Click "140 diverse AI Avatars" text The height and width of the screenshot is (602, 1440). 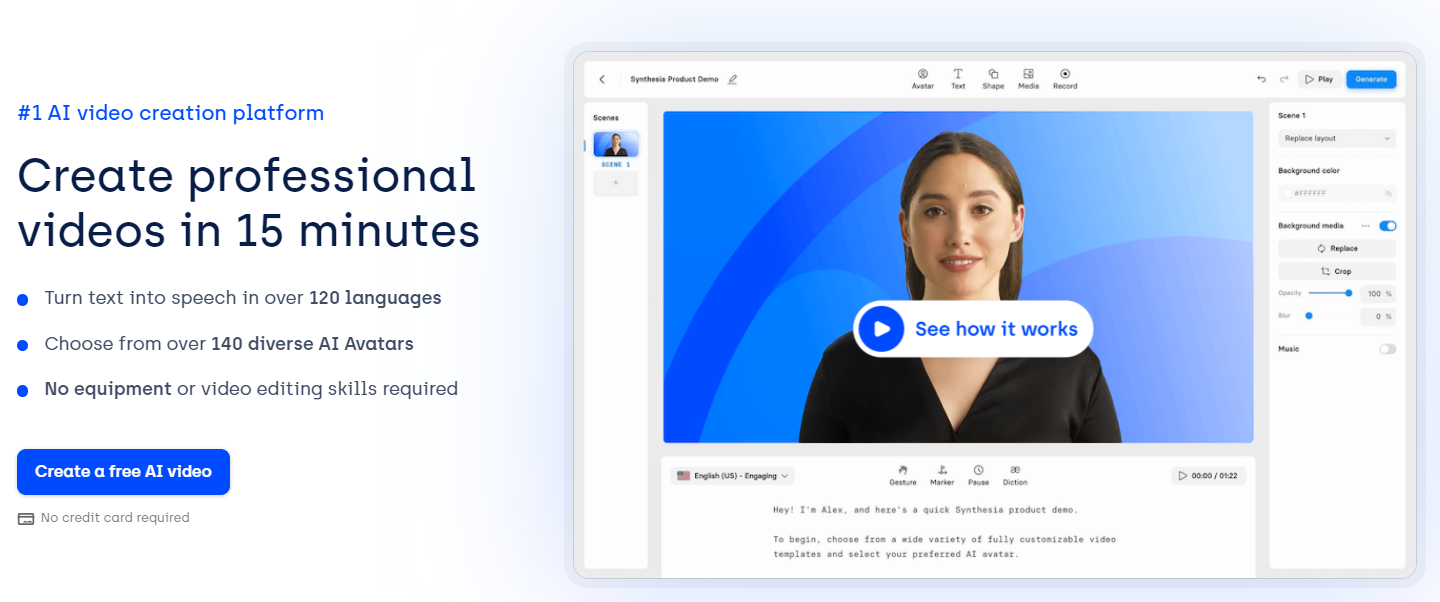click(x=312, y=344)
